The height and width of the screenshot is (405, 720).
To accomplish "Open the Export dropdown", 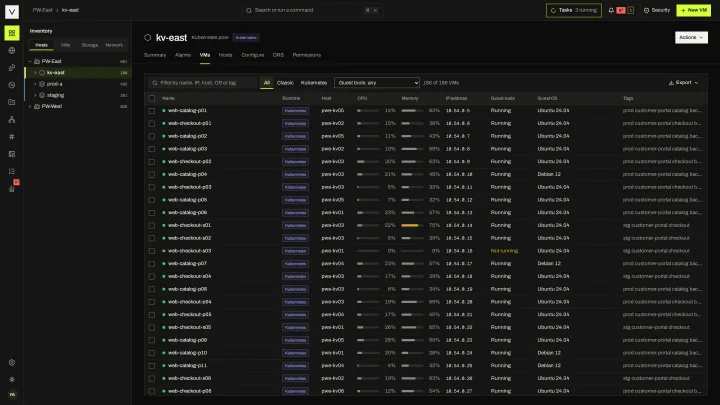I will pyautogui.click(x=683, y=83).
